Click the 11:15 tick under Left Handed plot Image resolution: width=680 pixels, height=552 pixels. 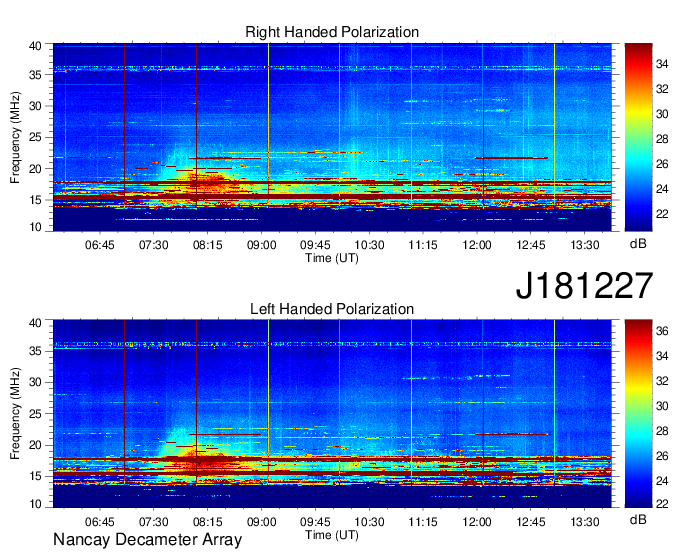click(x=423, y=522)
